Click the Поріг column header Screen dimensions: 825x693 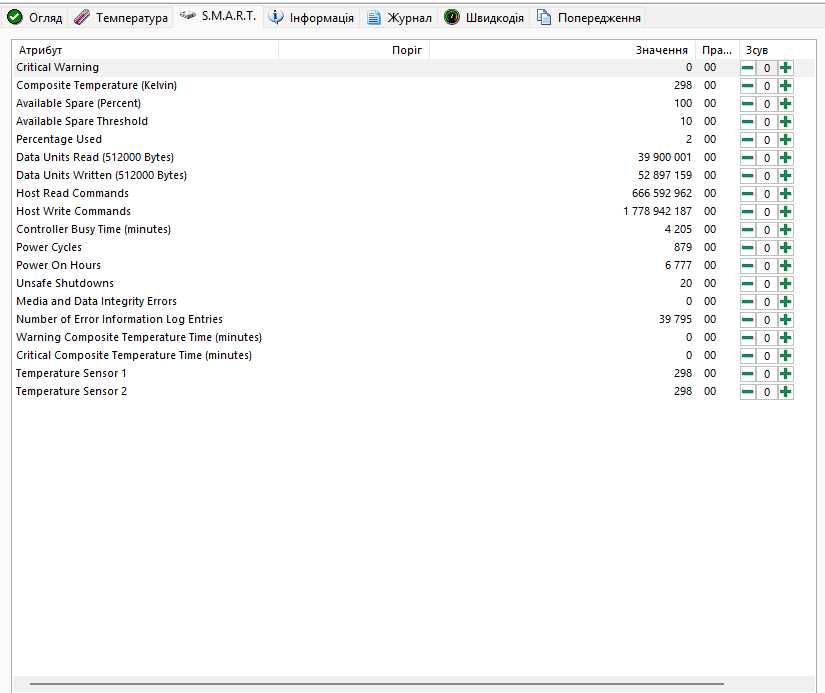tap(354, 50)
